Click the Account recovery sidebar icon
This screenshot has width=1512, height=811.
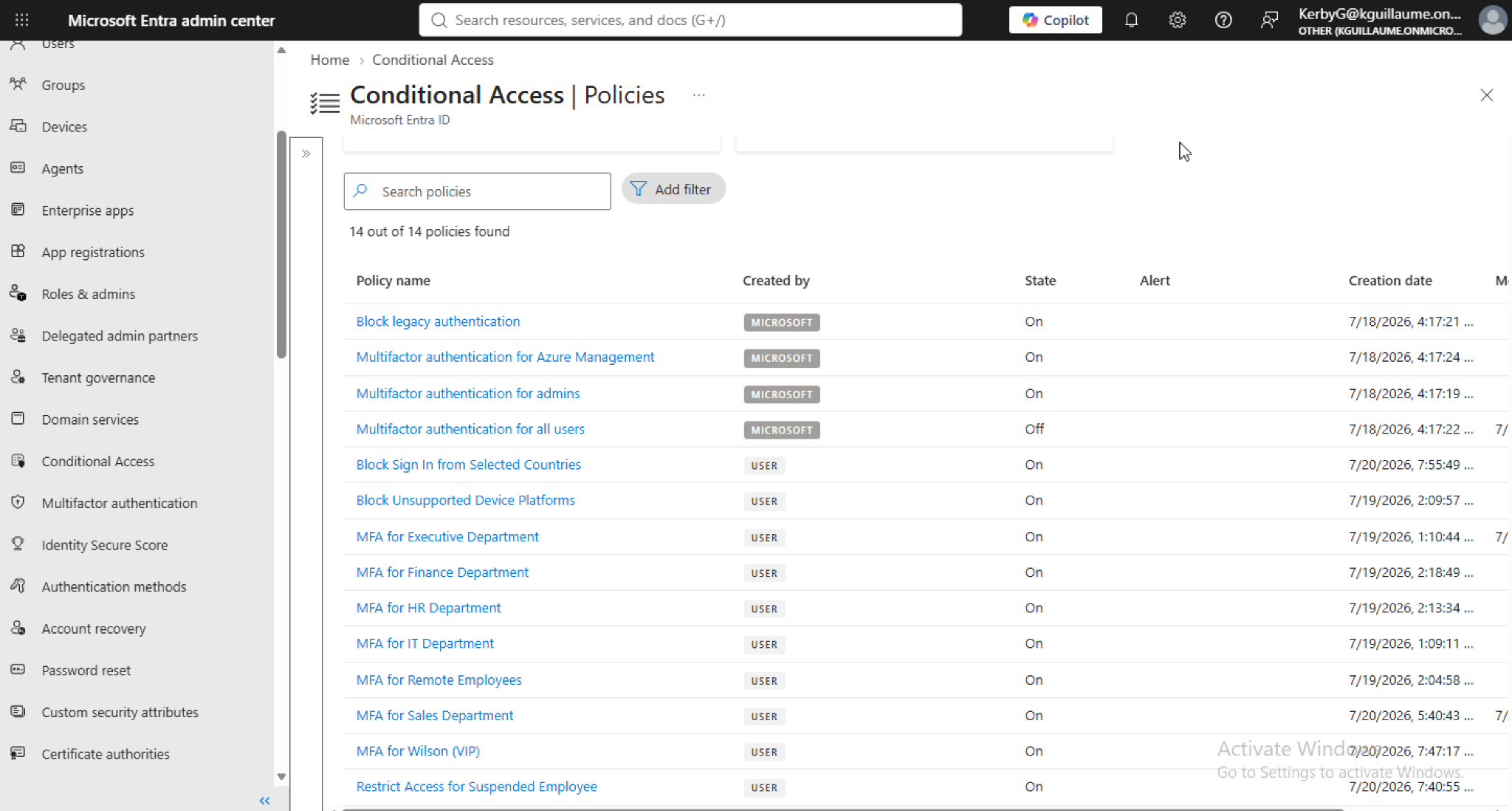point(18,628)
